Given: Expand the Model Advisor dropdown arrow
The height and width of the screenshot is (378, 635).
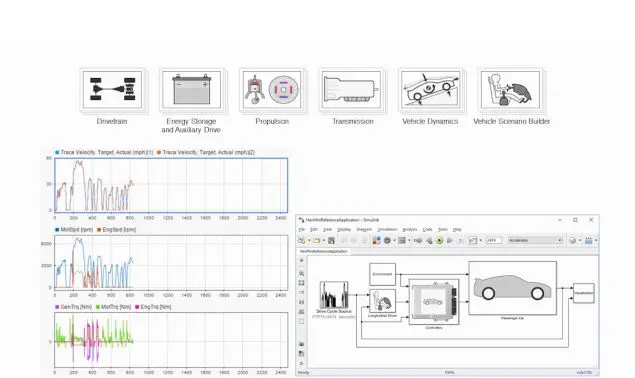Looking at the screenshot, I should (580, 240).
